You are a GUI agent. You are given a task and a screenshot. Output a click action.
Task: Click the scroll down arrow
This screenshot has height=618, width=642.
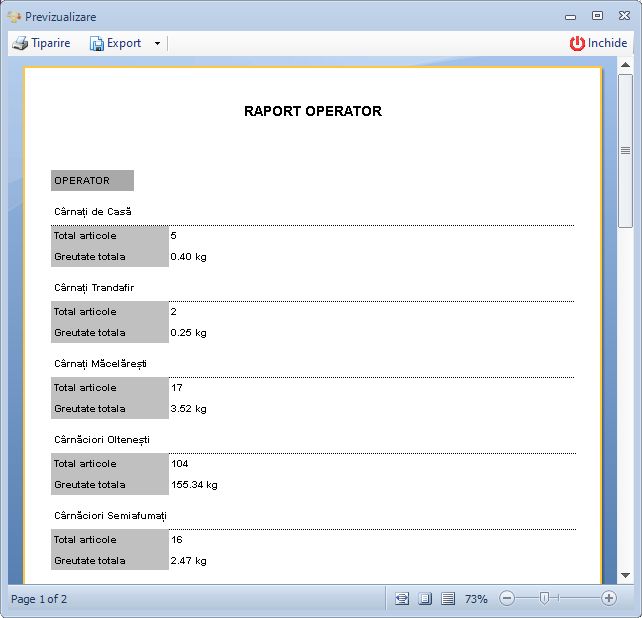(625, 575)
